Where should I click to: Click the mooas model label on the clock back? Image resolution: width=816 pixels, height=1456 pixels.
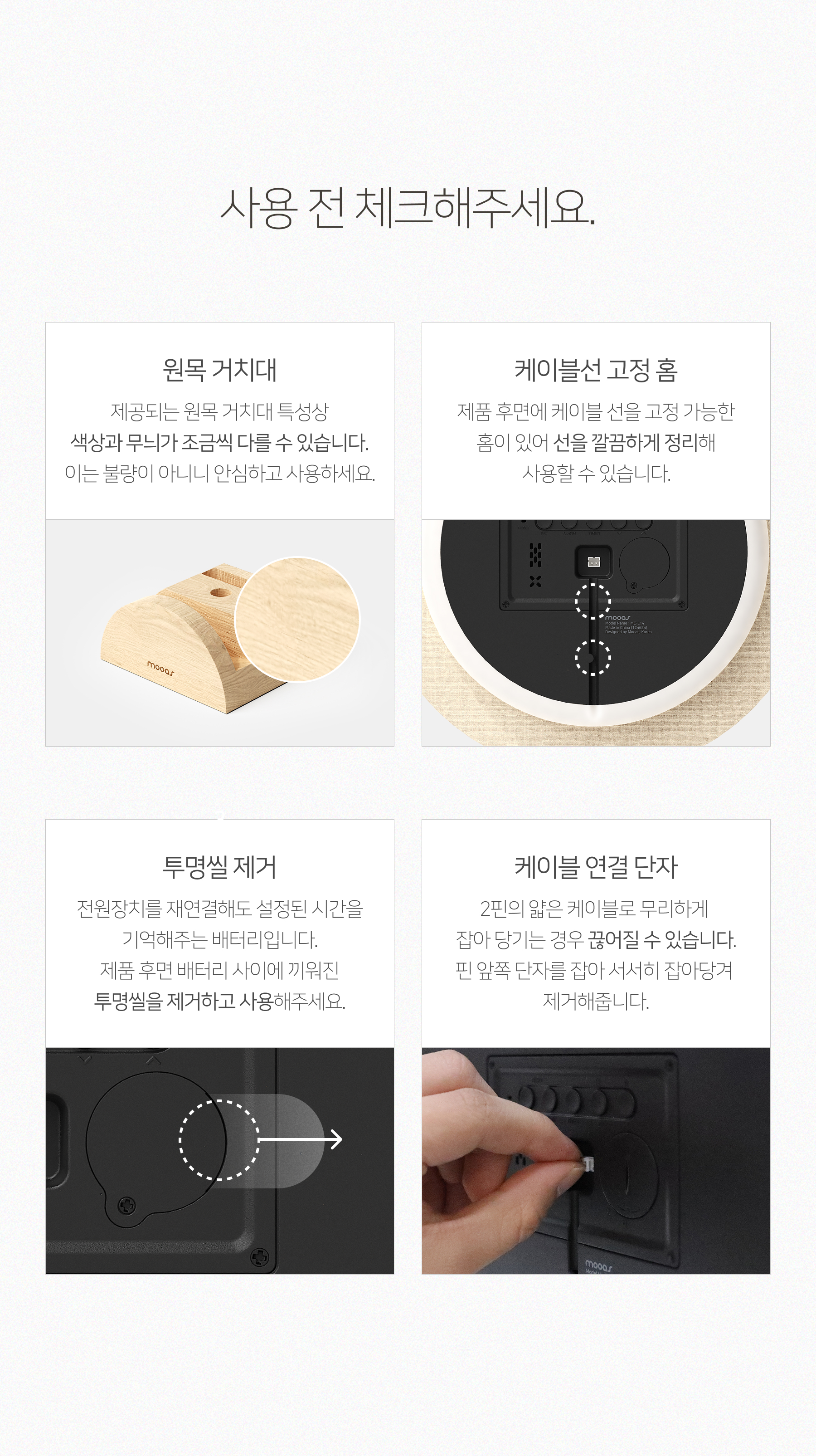(x=628, y=625)
